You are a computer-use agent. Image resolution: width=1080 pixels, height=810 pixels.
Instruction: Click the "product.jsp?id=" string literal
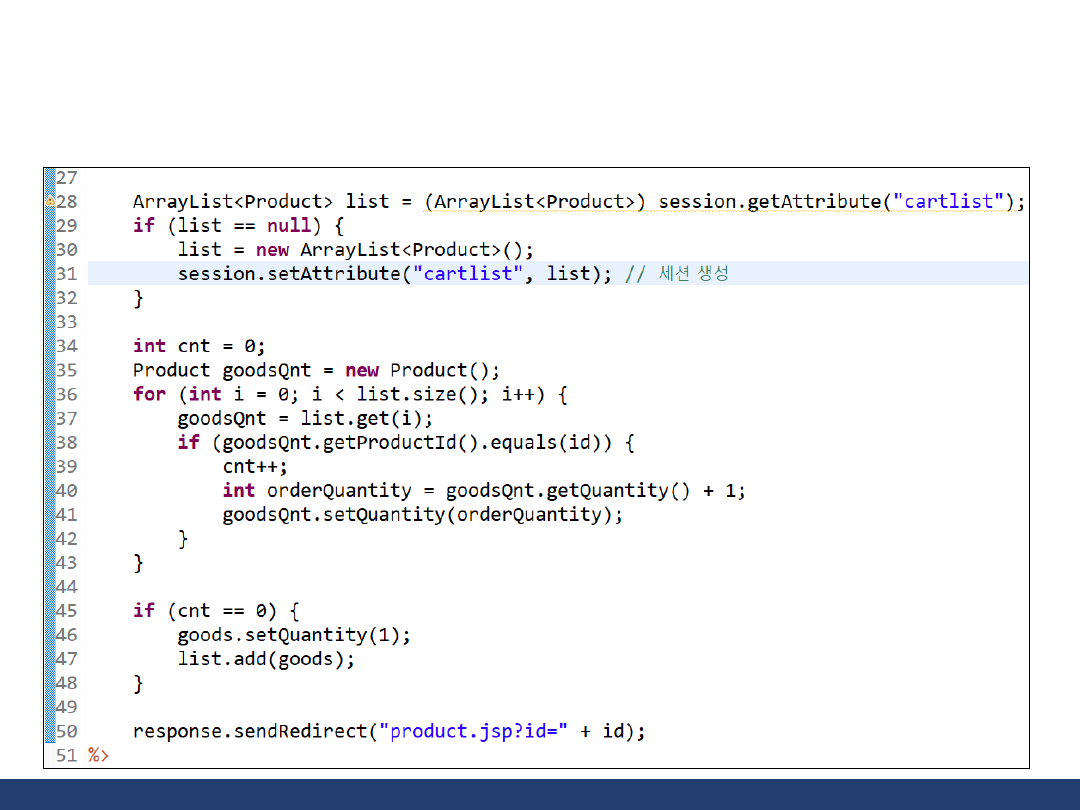479,731
